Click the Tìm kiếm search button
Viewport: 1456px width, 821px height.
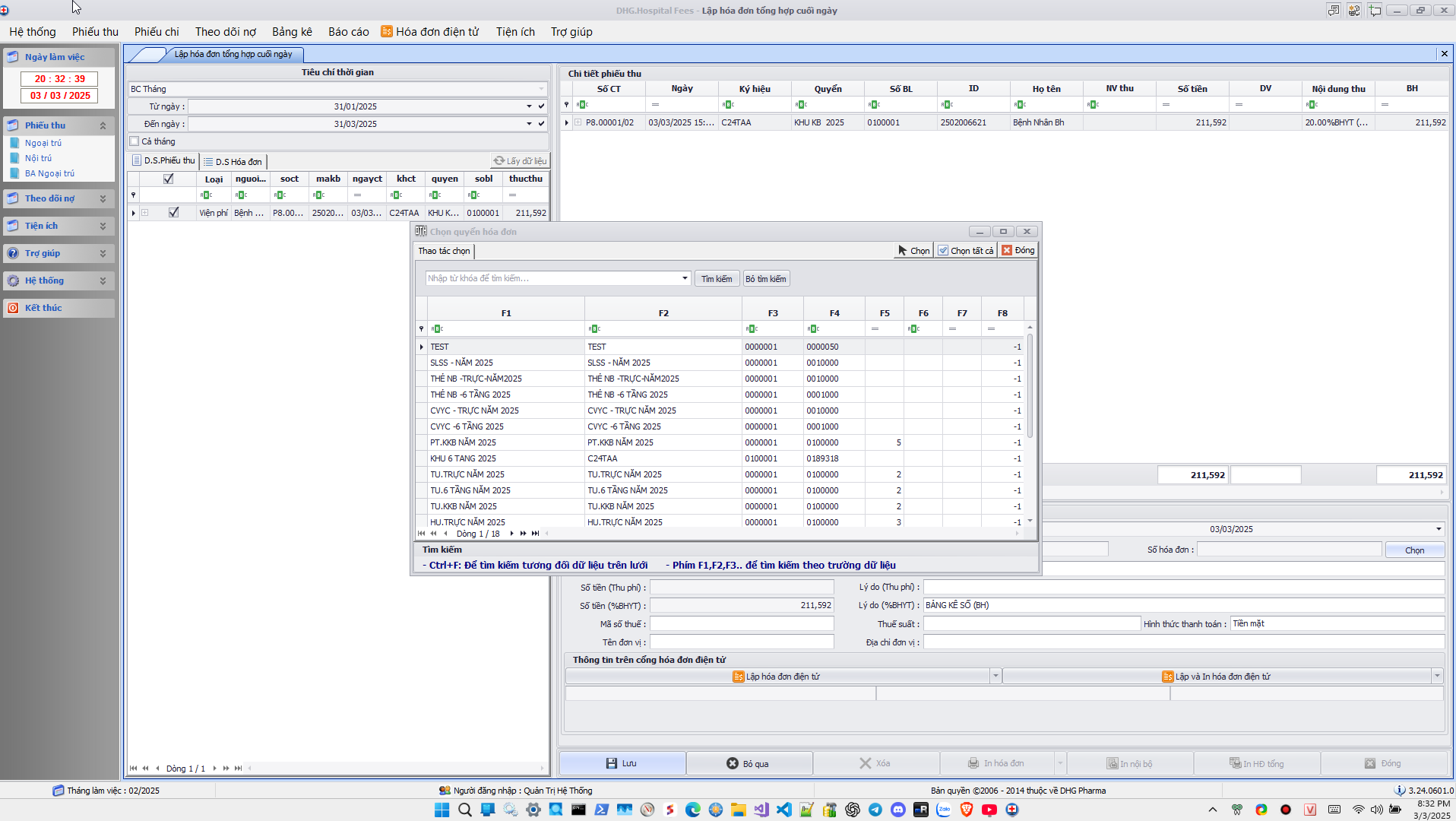tap(717, 279)
